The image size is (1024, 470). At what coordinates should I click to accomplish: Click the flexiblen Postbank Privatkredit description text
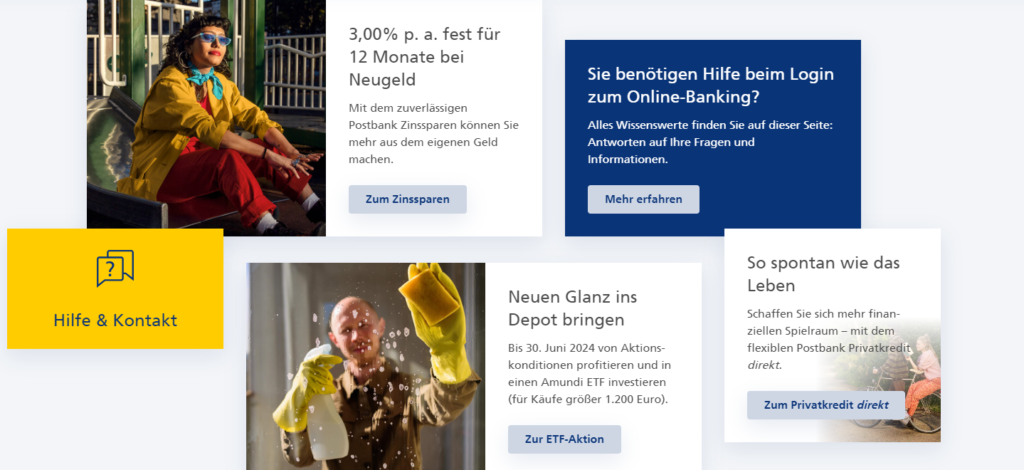click(828, 339)
